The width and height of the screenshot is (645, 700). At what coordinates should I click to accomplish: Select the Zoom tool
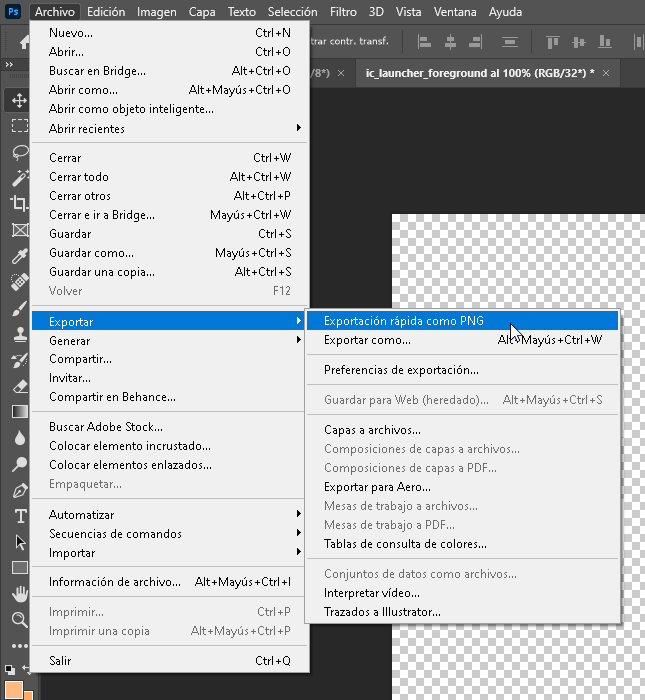pyautogui.click(x=19, y=620)
